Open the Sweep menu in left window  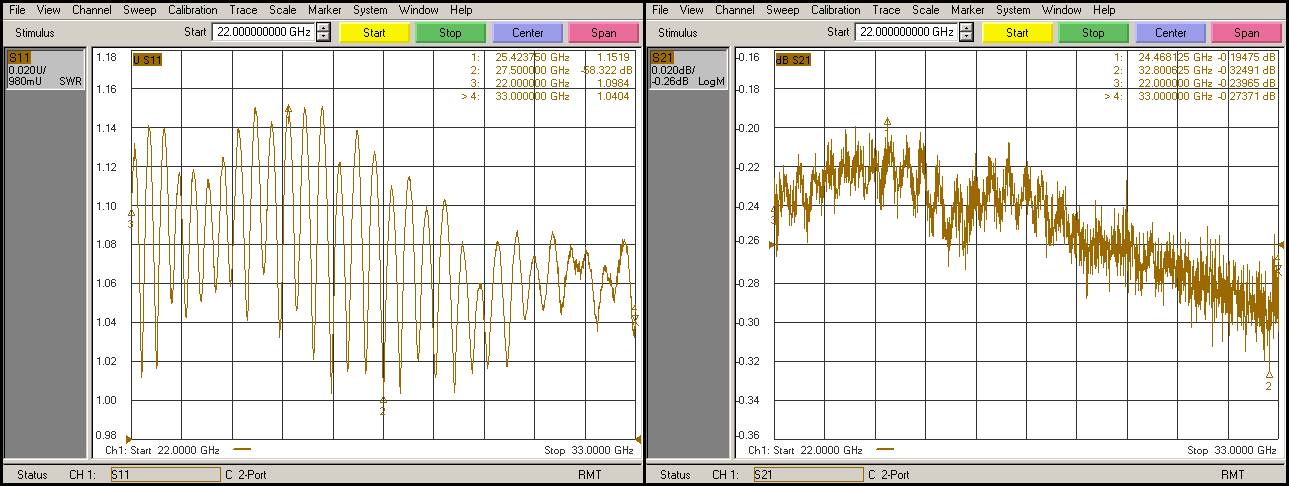coord(139,10)
